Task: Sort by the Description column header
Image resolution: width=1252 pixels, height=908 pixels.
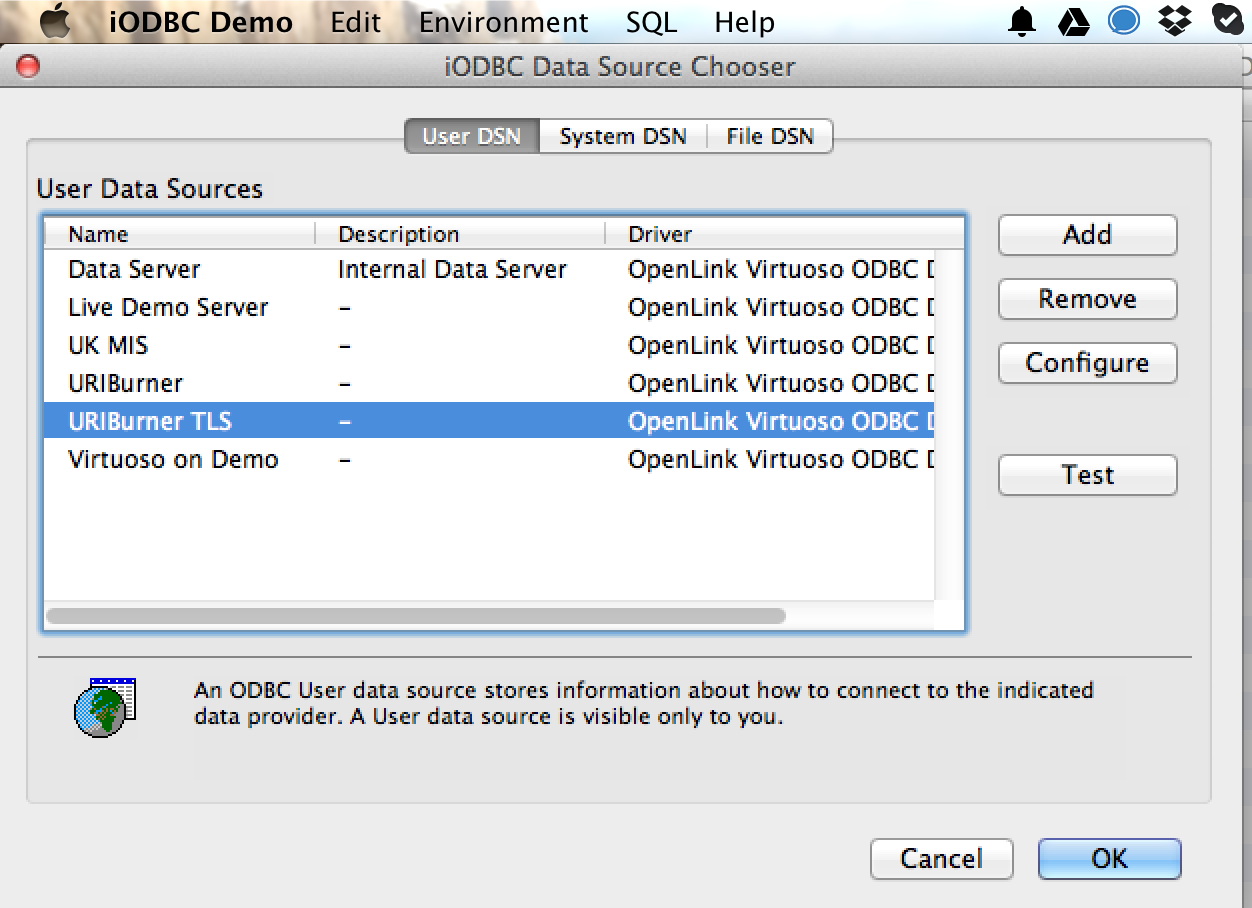Action: coord(460,234)
